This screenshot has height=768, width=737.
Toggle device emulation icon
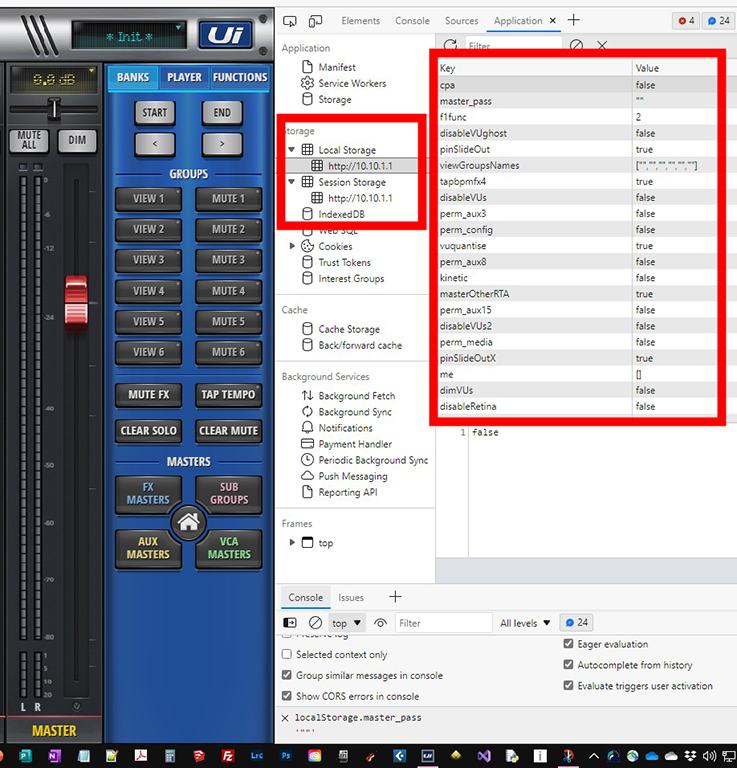(315, 21)
